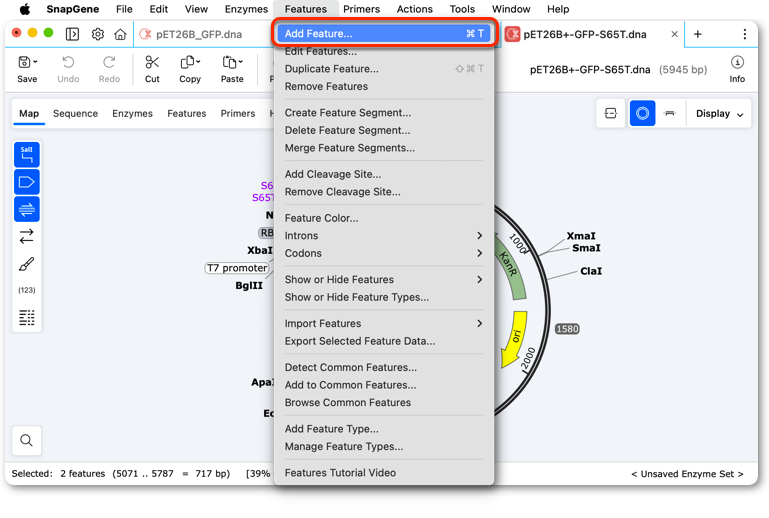The width and height of the screenshot is (769, 518).
Task: Open the Tools menu in menu bar
Action: pos(462,9)
